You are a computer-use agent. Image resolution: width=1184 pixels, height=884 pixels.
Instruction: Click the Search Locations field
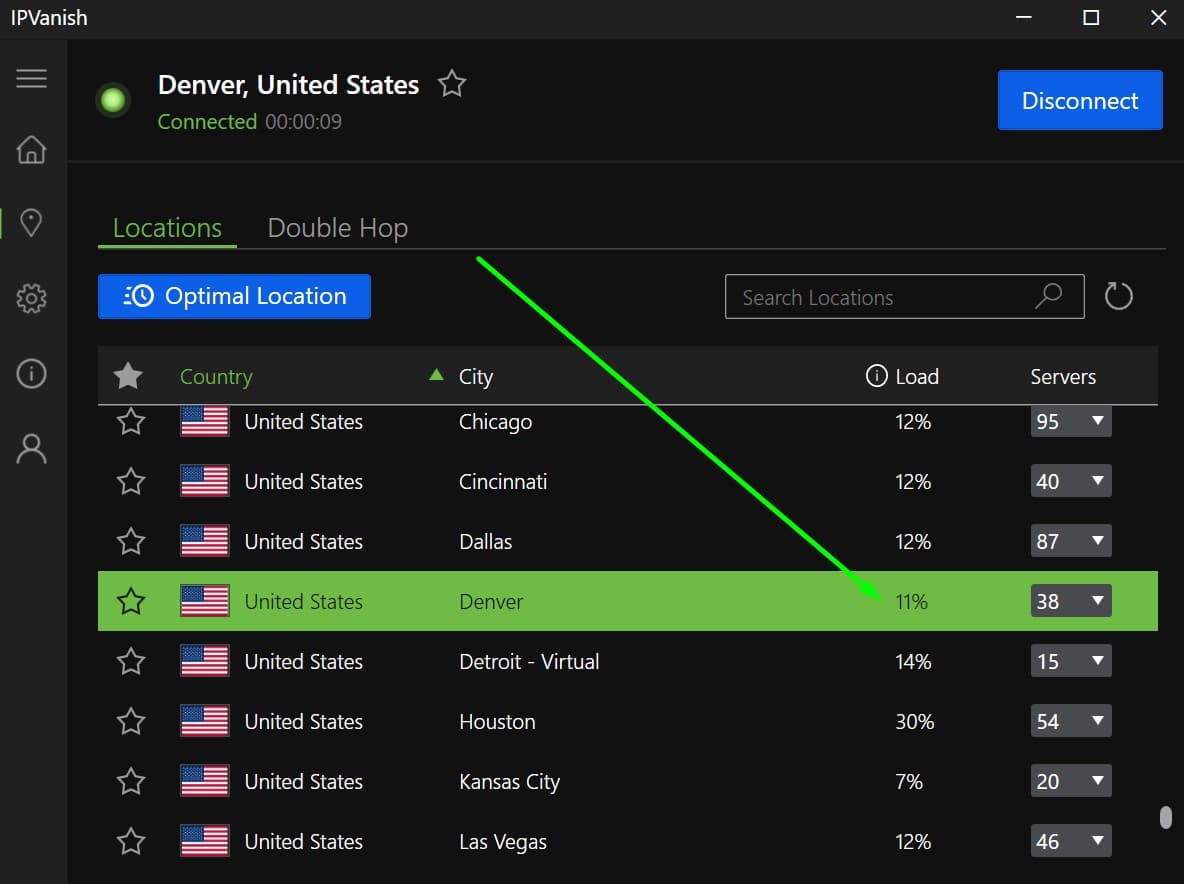(x=905, y=297)
